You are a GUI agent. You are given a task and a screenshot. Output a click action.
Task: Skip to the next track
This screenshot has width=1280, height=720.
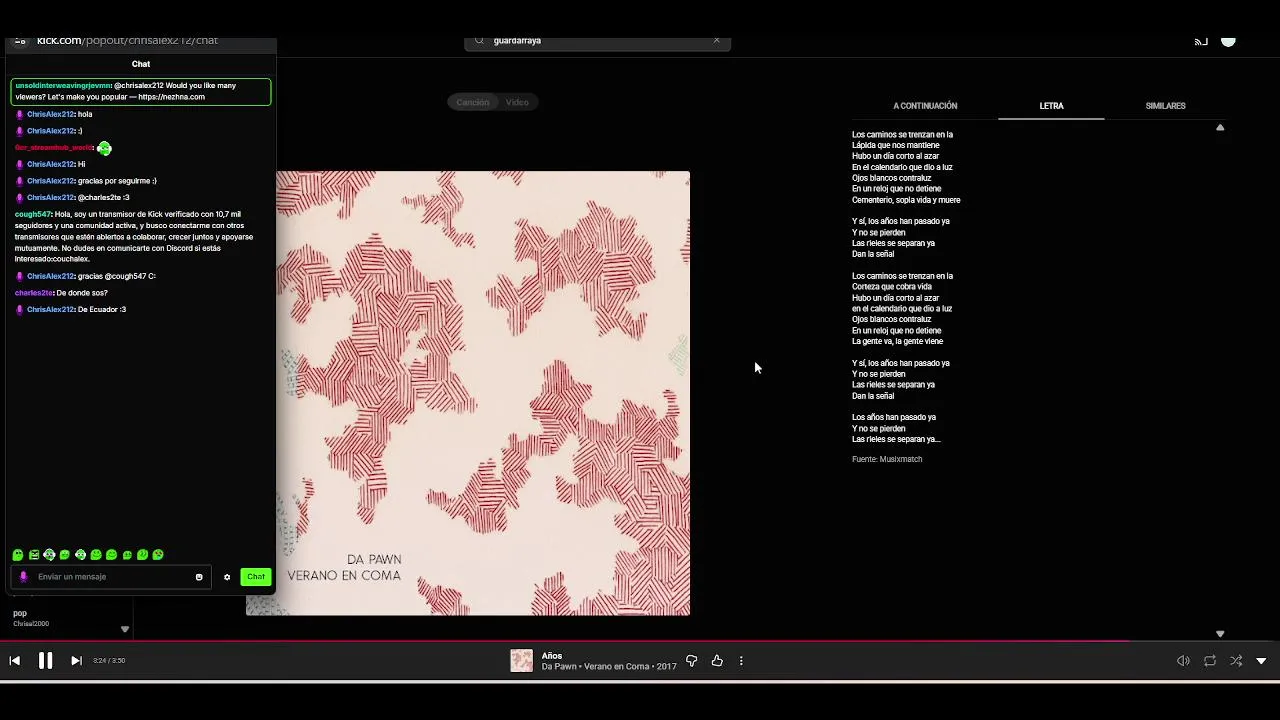(76, 660)
